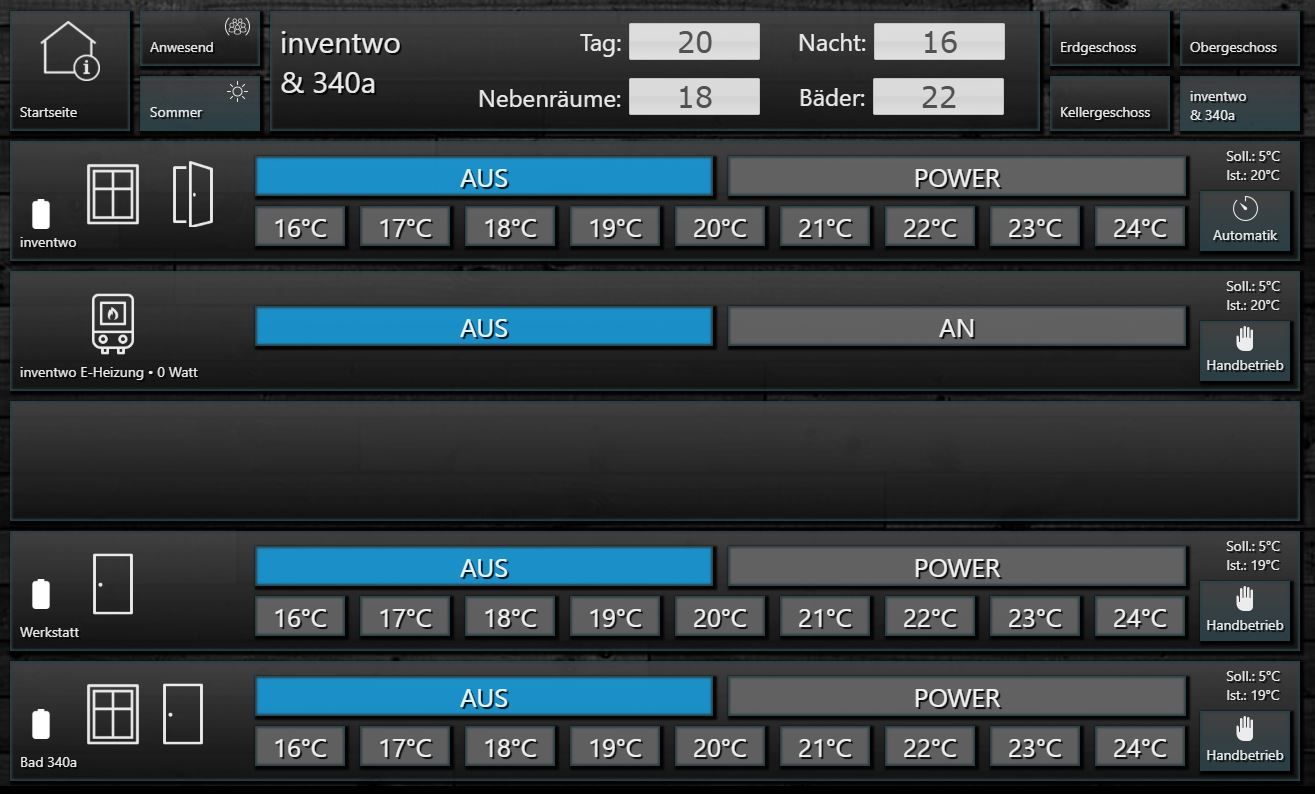Screen dimensions: 1315x794
Task: Click the Werkstatt battery icon
Action: pos(41,593)
